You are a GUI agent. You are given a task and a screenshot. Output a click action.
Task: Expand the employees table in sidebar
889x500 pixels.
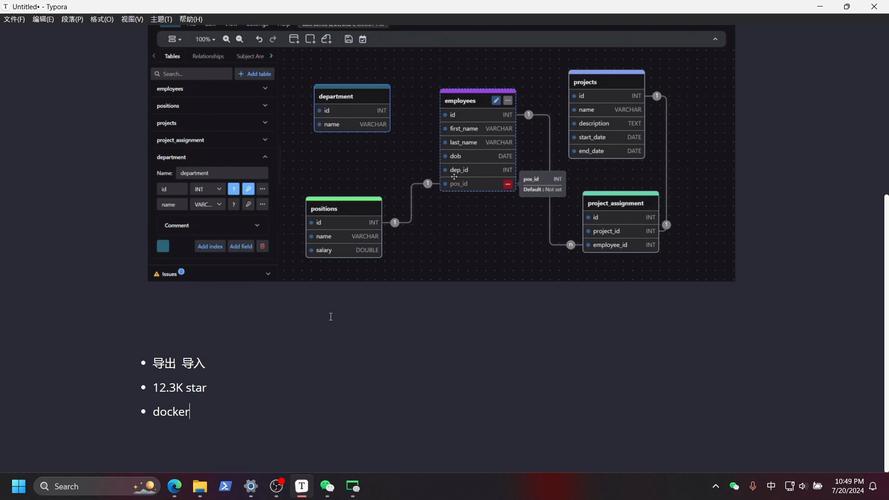(265, 89)
